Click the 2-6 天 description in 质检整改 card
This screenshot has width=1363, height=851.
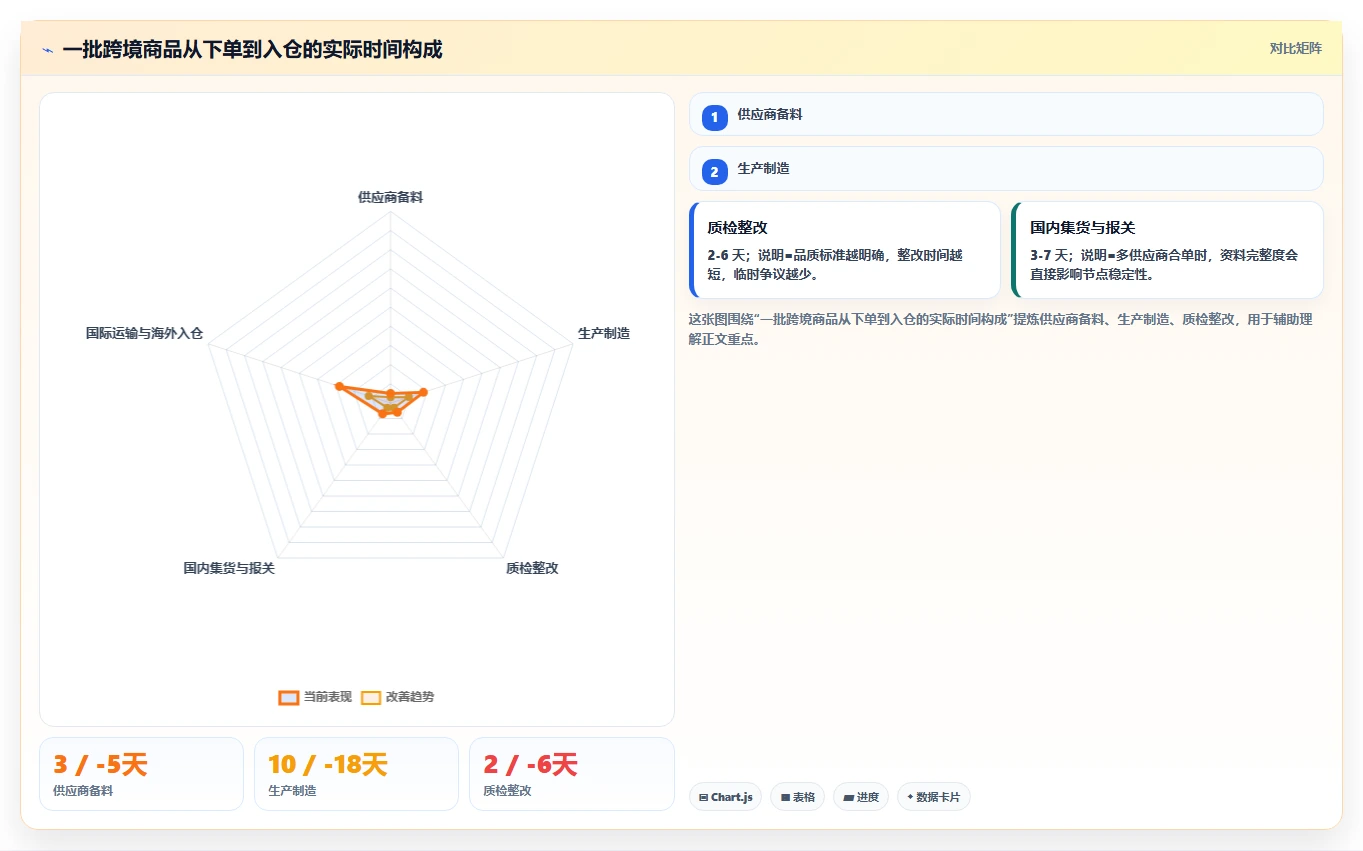click(x=835, y=264)
